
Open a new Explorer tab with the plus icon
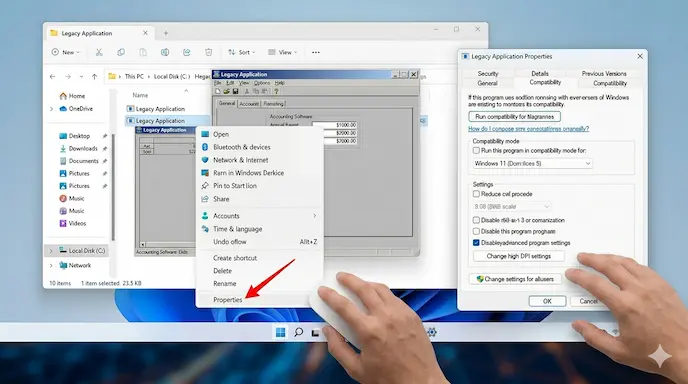click(x=166, y=33)
